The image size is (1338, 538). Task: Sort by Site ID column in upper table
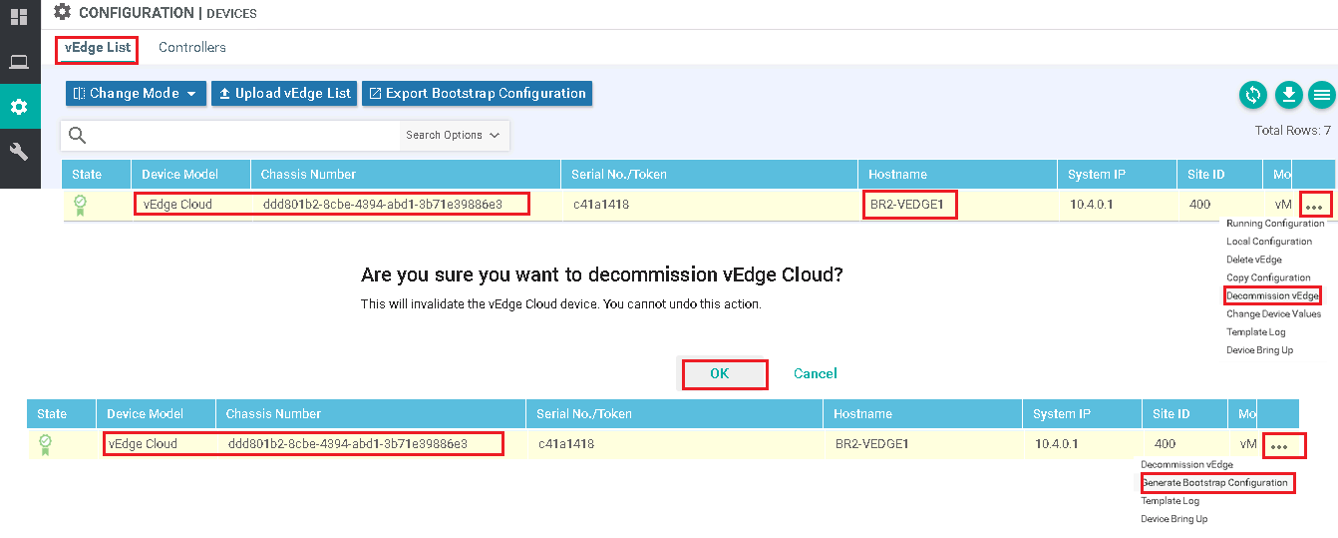pos(1205,174)
